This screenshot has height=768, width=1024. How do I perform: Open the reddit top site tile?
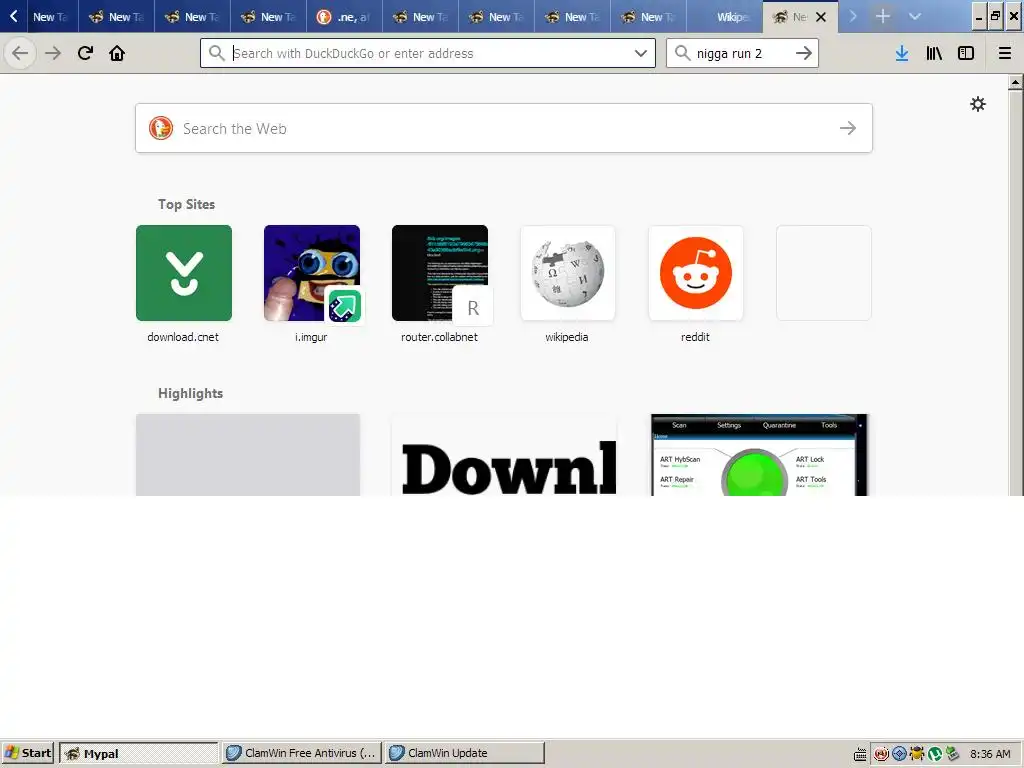696,273
